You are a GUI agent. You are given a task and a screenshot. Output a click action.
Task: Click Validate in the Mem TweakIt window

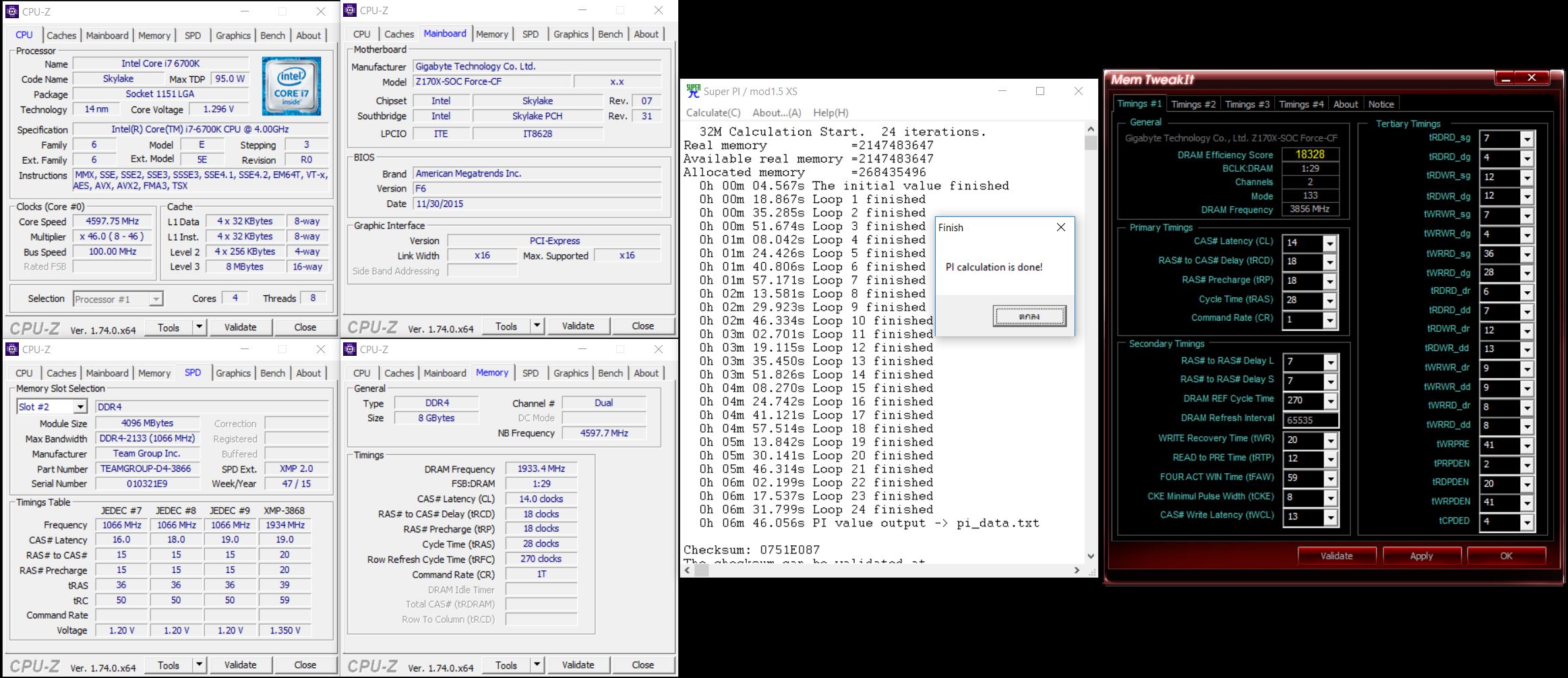[x=1336, y=556]
